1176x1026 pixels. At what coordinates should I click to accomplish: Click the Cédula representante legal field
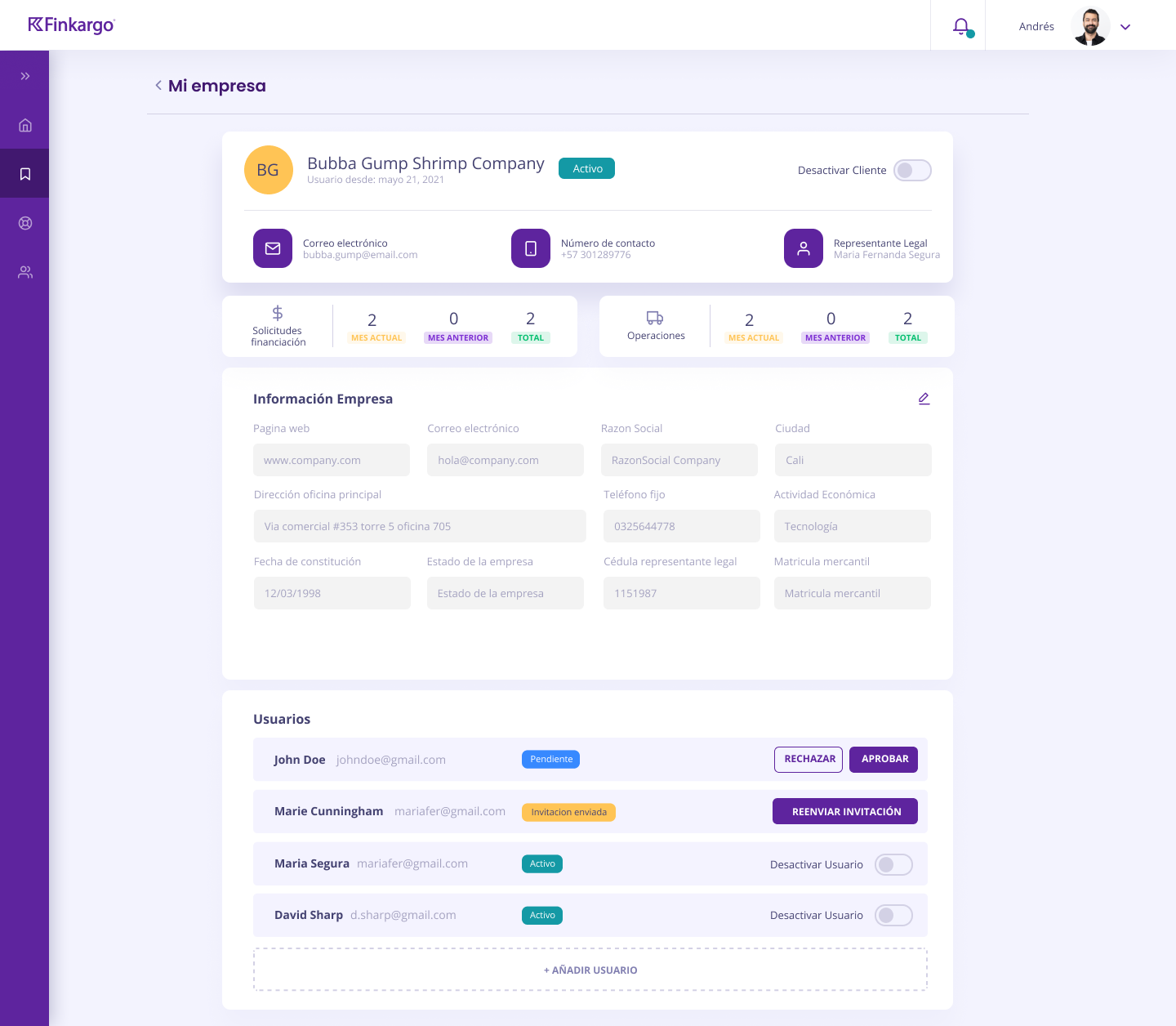coord(682,593)
